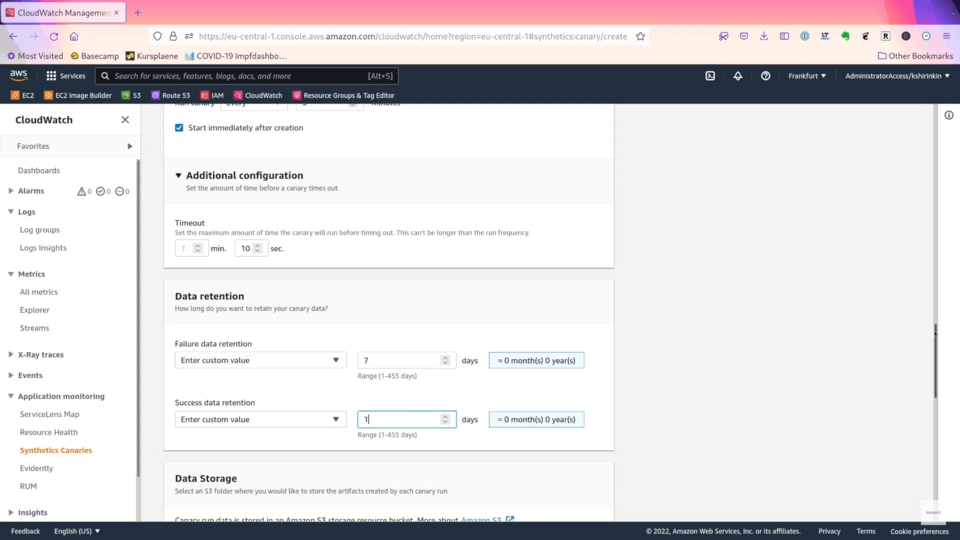Image resolution: width=960 pixels, height=540 pixels.
Task: Open the info panel icon at right
Action: click(948, 115)
